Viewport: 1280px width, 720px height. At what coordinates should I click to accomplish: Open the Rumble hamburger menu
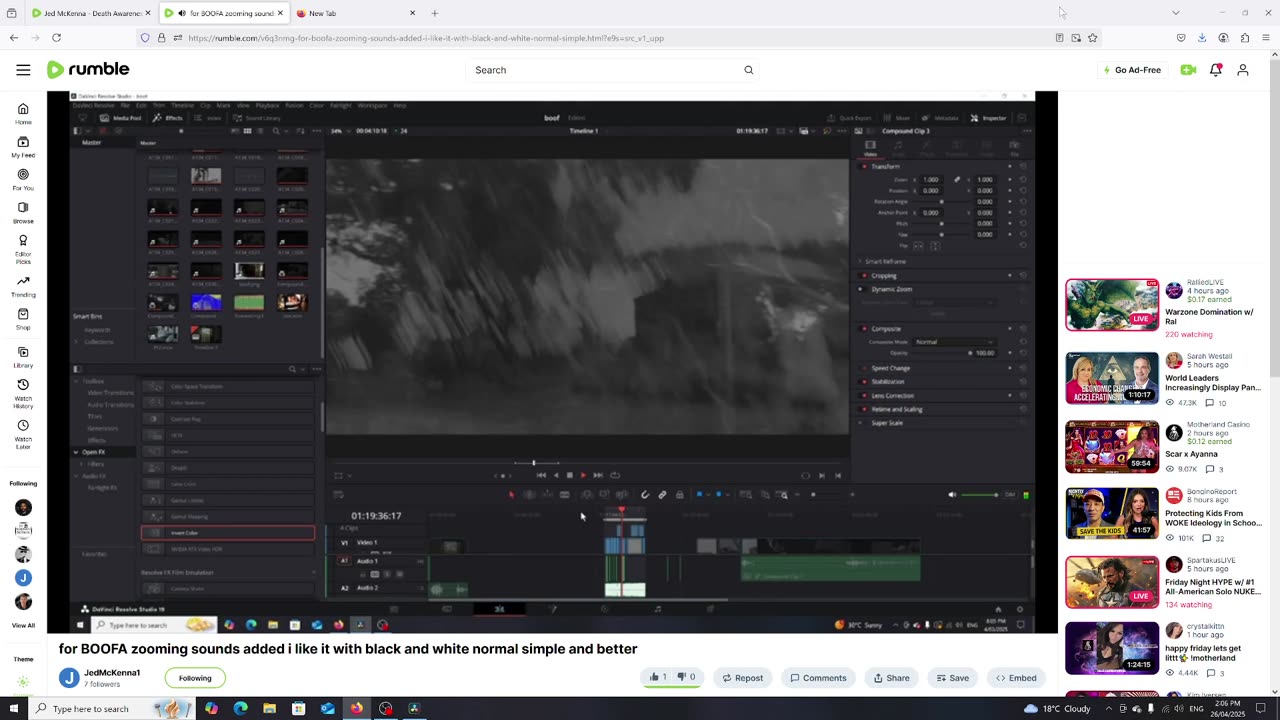click(23, 70)
